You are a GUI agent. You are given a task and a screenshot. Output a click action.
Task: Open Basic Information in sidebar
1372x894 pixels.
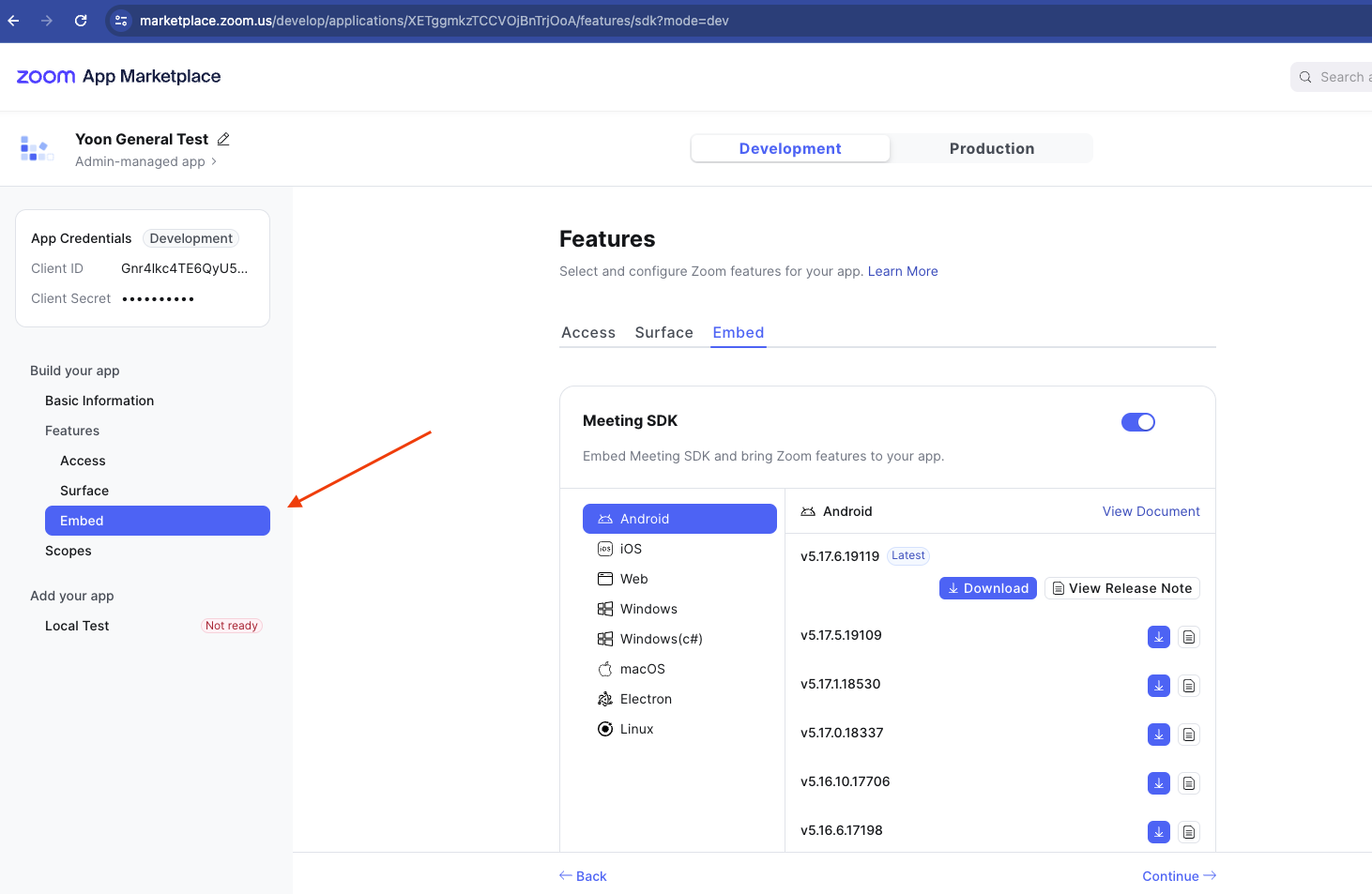pyautogui.click(x=99, y=401)
